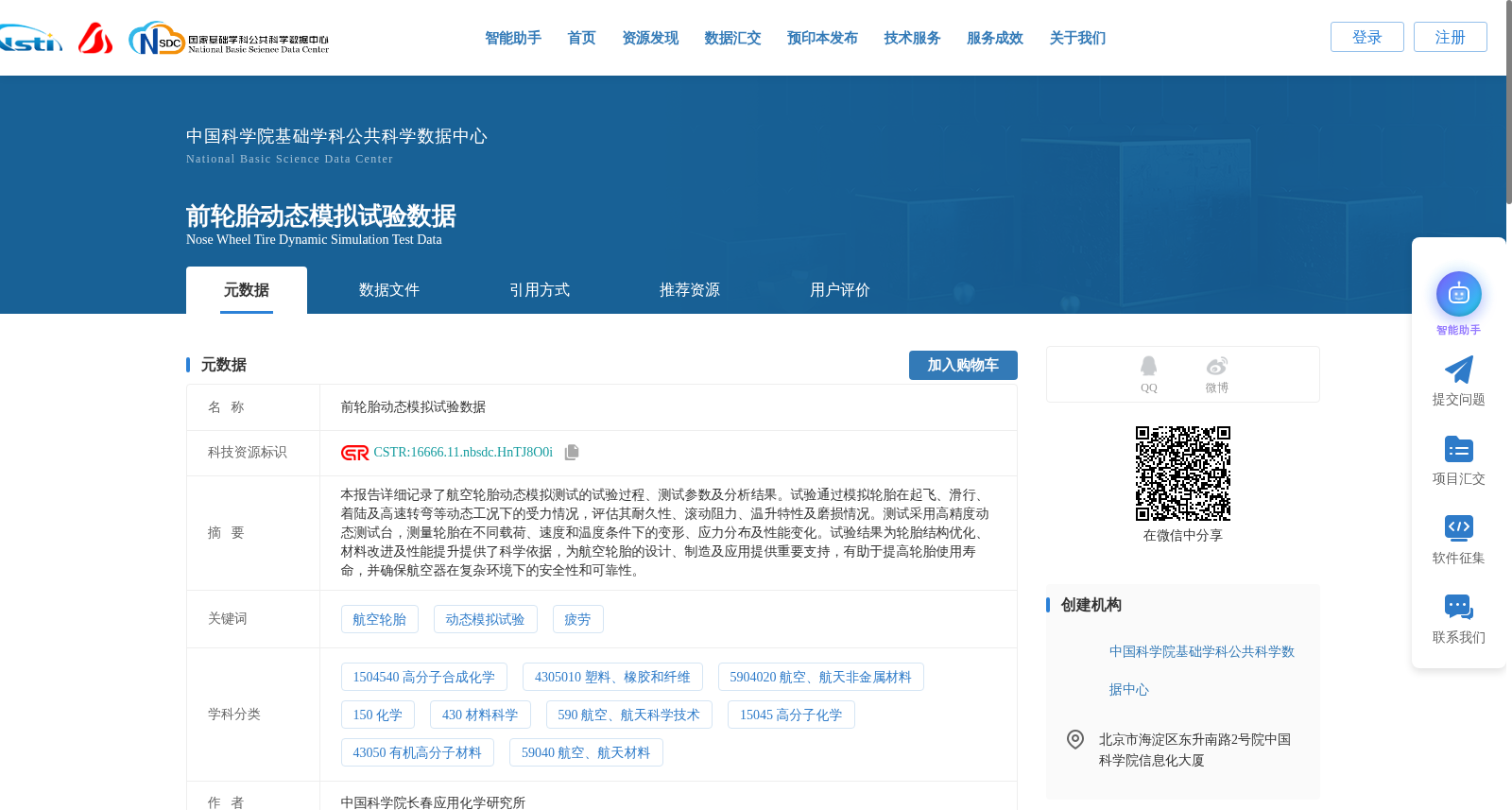This screenshot has height=810, width=1512.
Task: Select the 590 航空、航天科学技术 tag
Action: point(628,715)
